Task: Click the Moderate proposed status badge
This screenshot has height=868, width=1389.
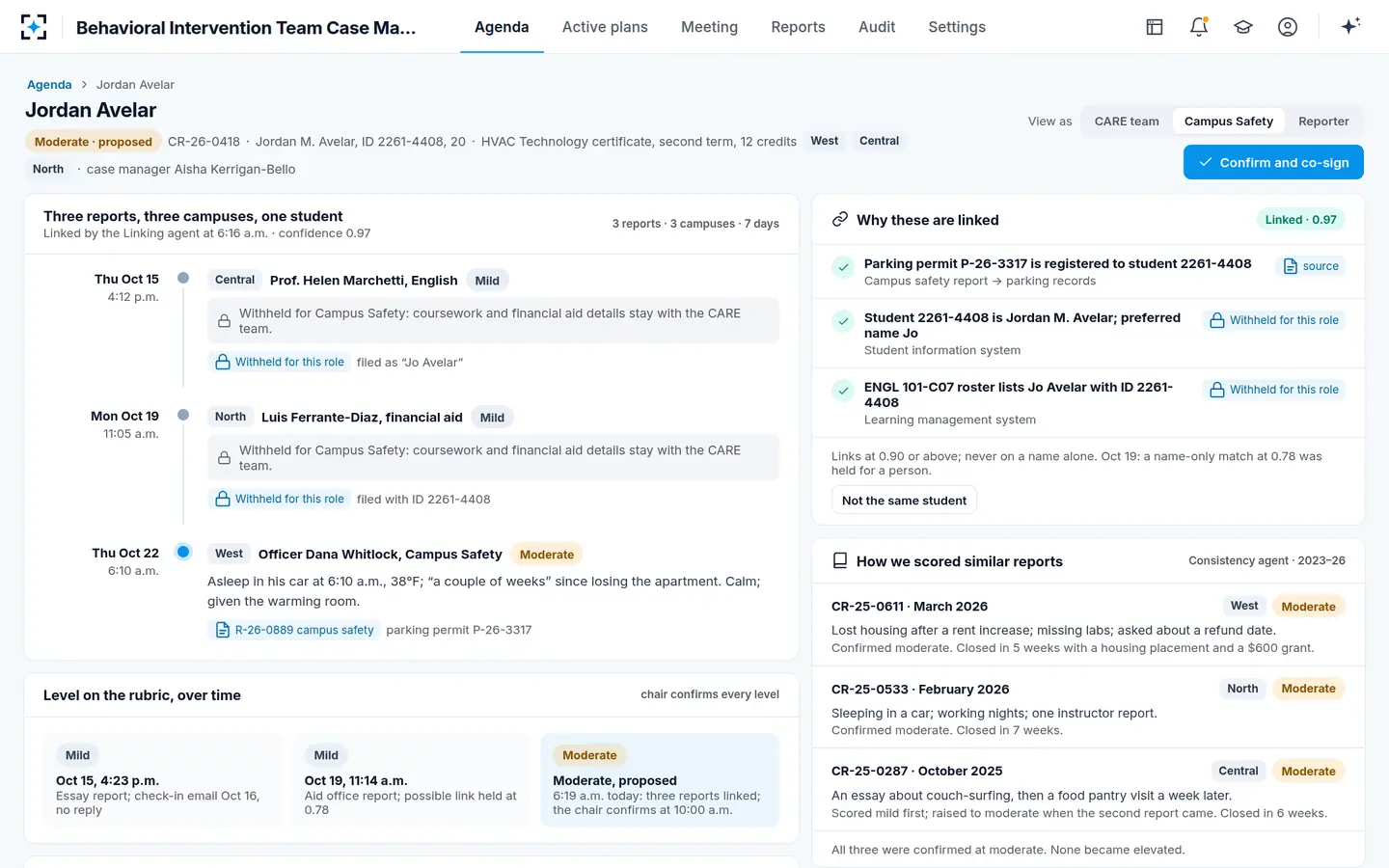Action: [94, 142]
